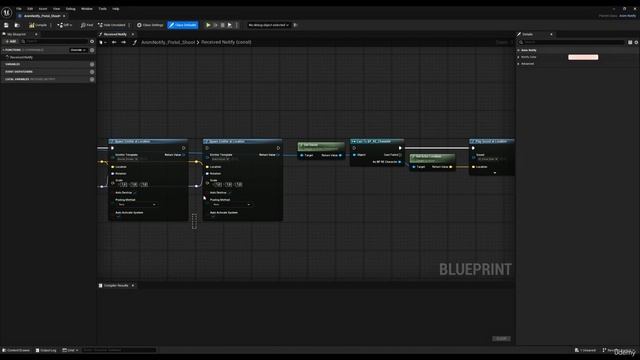Screen dimensions: 640x360
Task: Select the My Blueprint panel tab
Action: 16,34
